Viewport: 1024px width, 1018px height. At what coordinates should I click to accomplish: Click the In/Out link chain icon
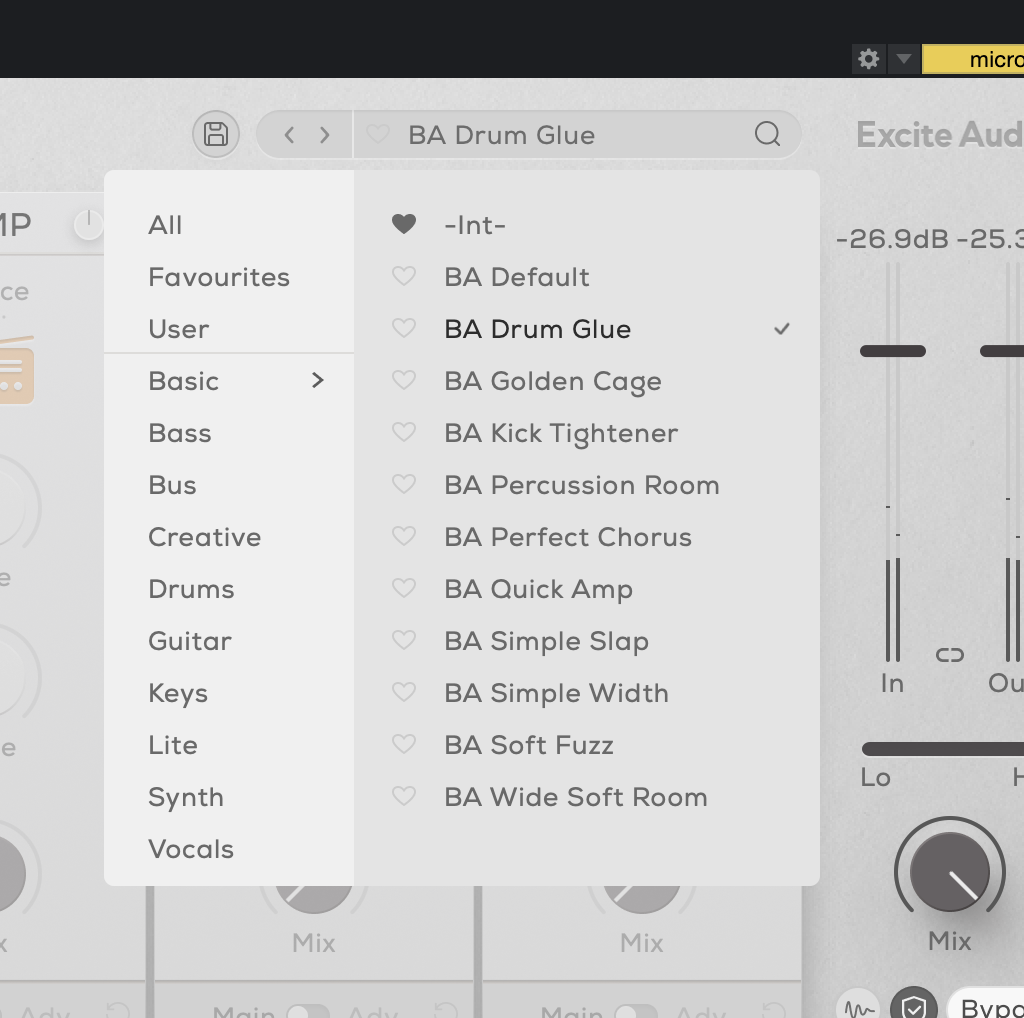949,655
